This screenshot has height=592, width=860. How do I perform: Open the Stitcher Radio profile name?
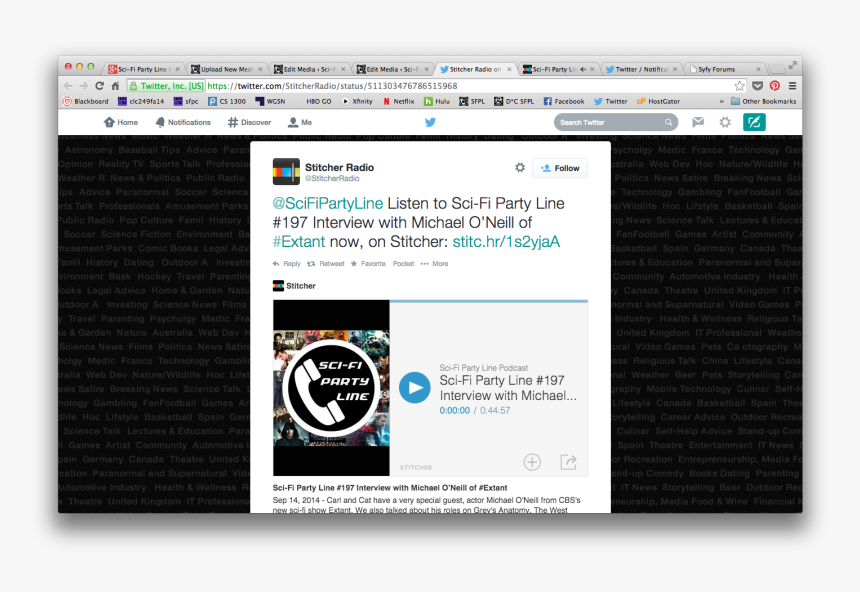click(340, 167)
